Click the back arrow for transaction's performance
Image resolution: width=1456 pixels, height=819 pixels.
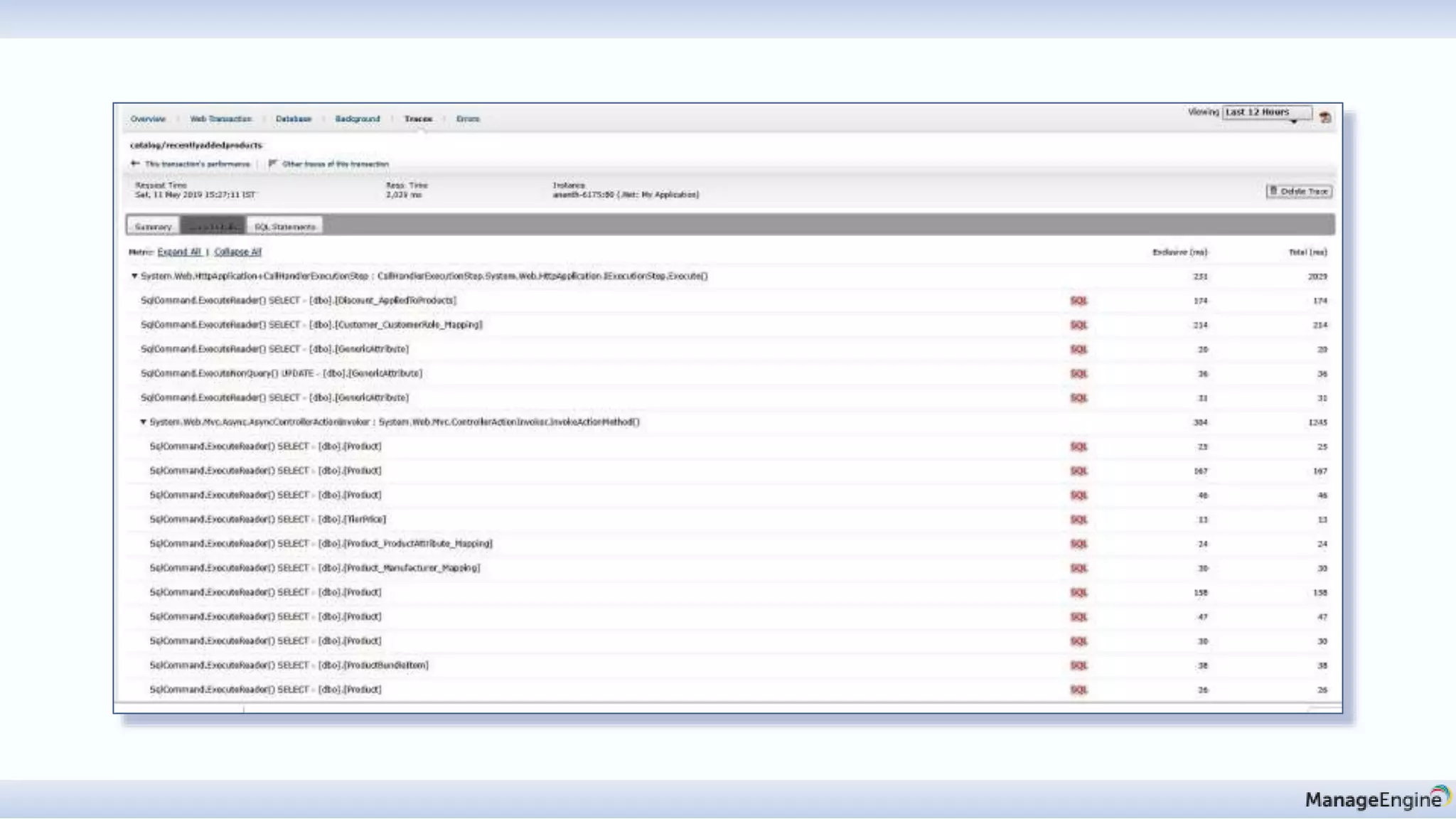135,164
